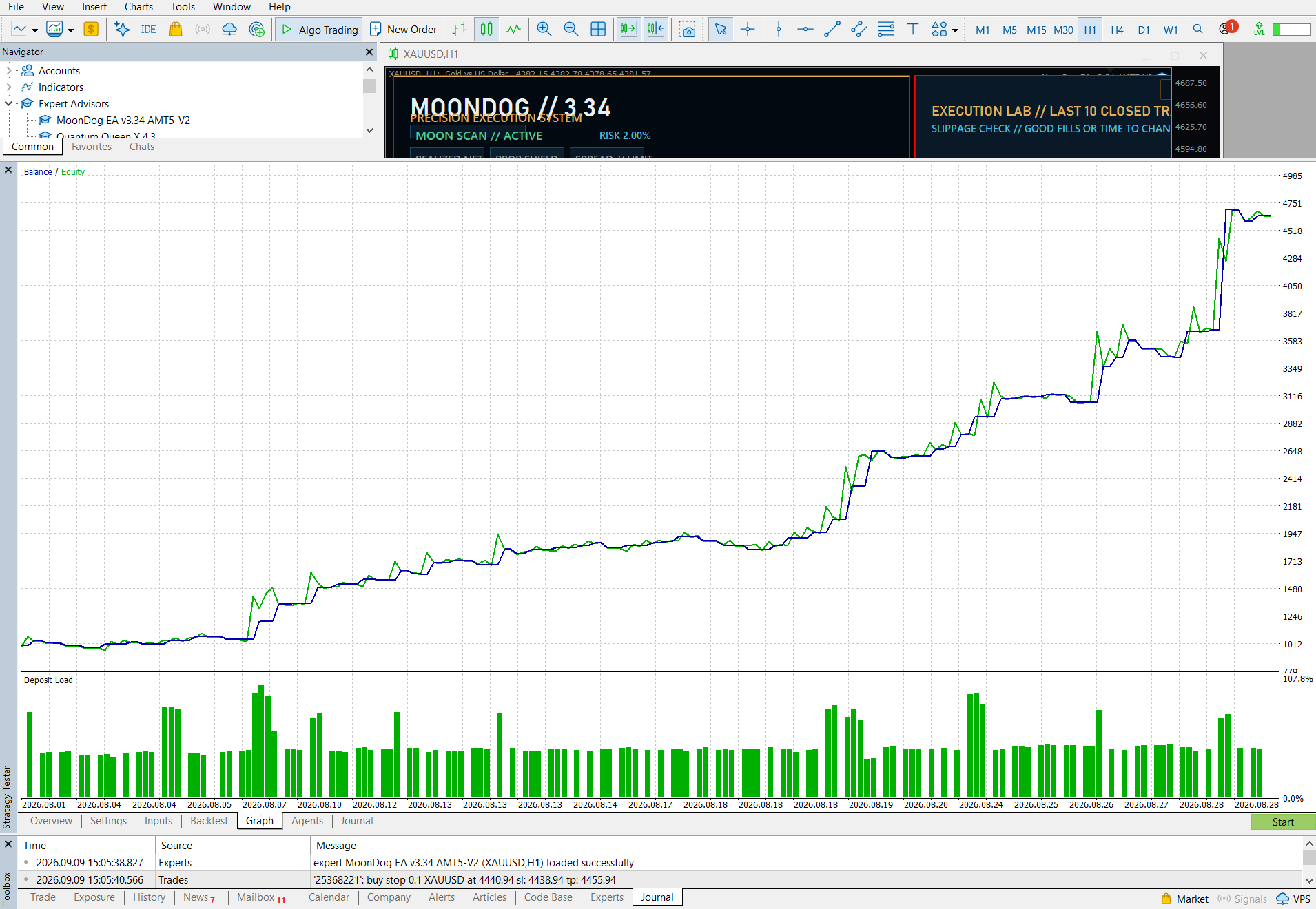Click the network traffic meter bar
Viewport: 1316px width, 909px height.
point(1291,30)
